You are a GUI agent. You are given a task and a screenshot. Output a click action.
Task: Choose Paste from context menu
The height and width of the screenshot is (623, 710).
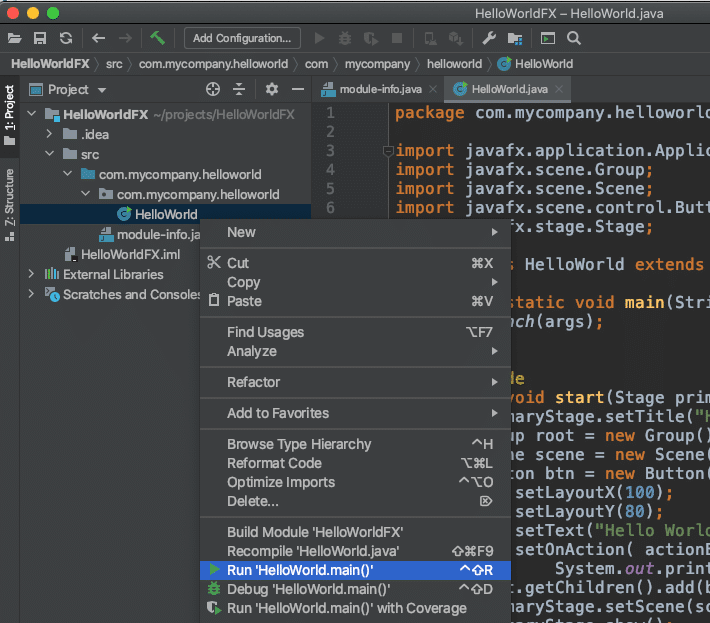(355, 301)
